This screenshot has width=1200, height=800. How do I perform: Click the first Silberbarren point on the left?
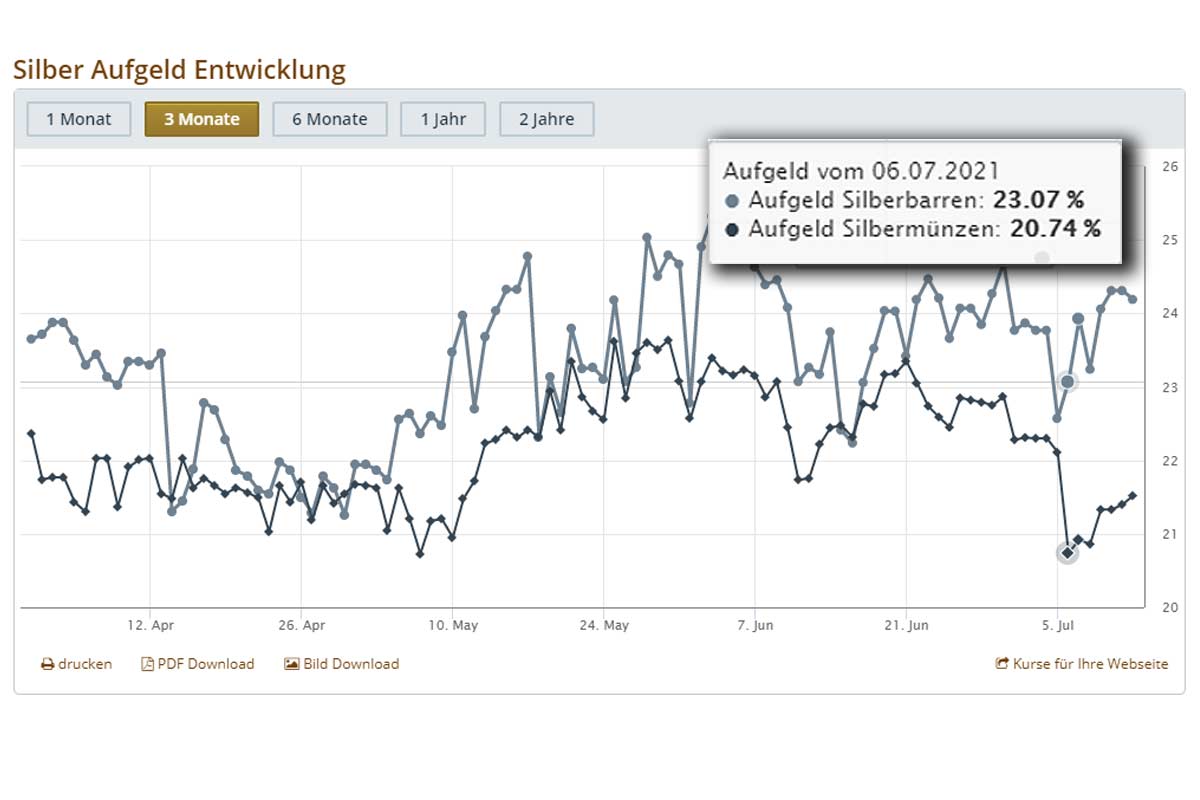[31, 339]
